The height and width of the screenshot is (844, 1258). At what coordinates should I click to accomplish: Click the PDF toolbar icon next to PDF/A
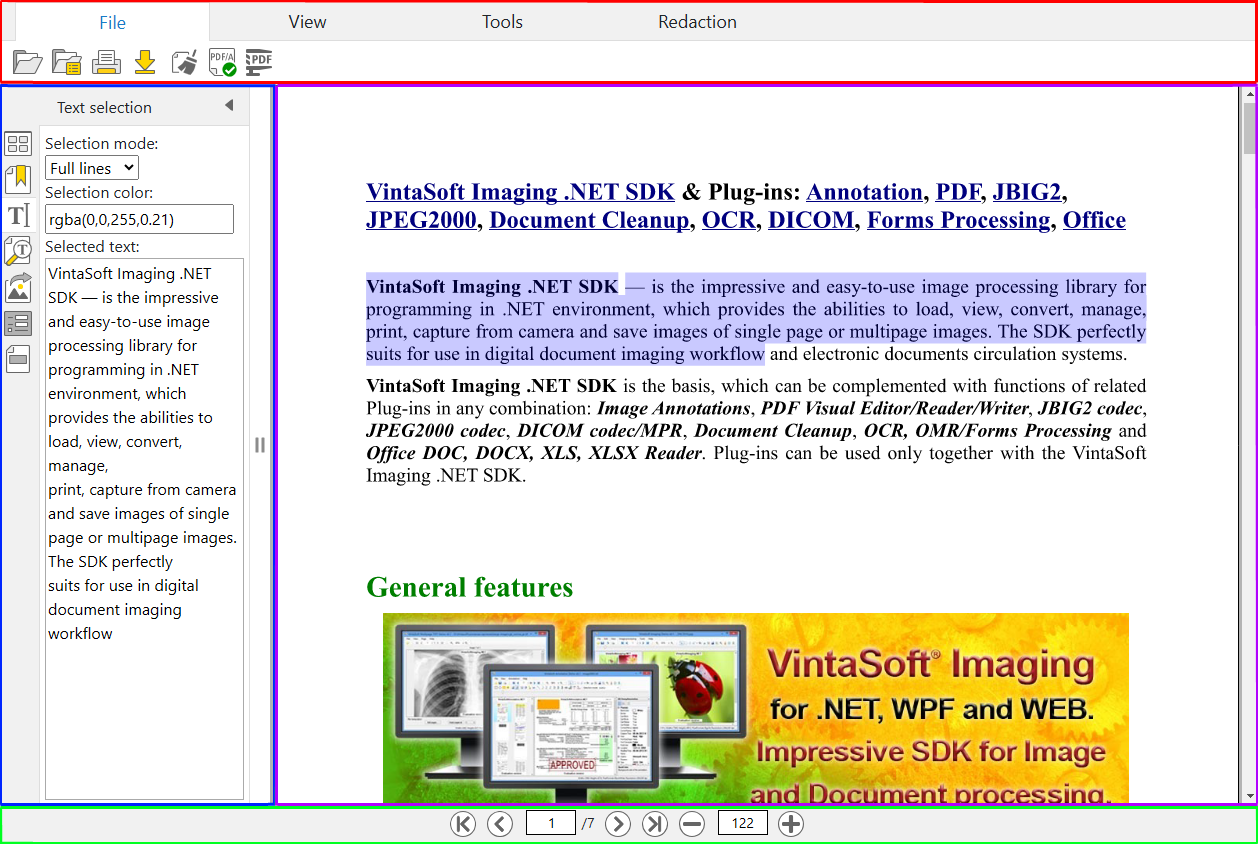click(x=259, y=62)
